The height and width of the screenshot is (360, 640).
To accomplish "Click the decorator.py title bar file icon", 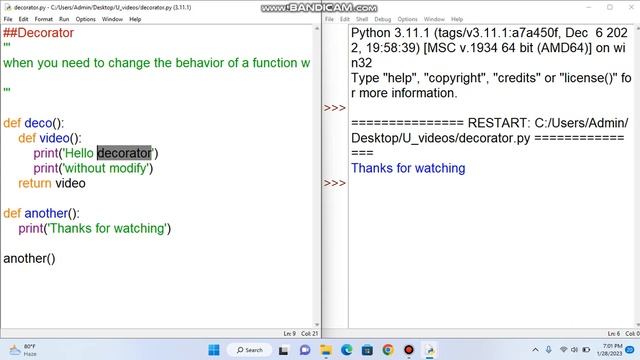I will 8,7.
